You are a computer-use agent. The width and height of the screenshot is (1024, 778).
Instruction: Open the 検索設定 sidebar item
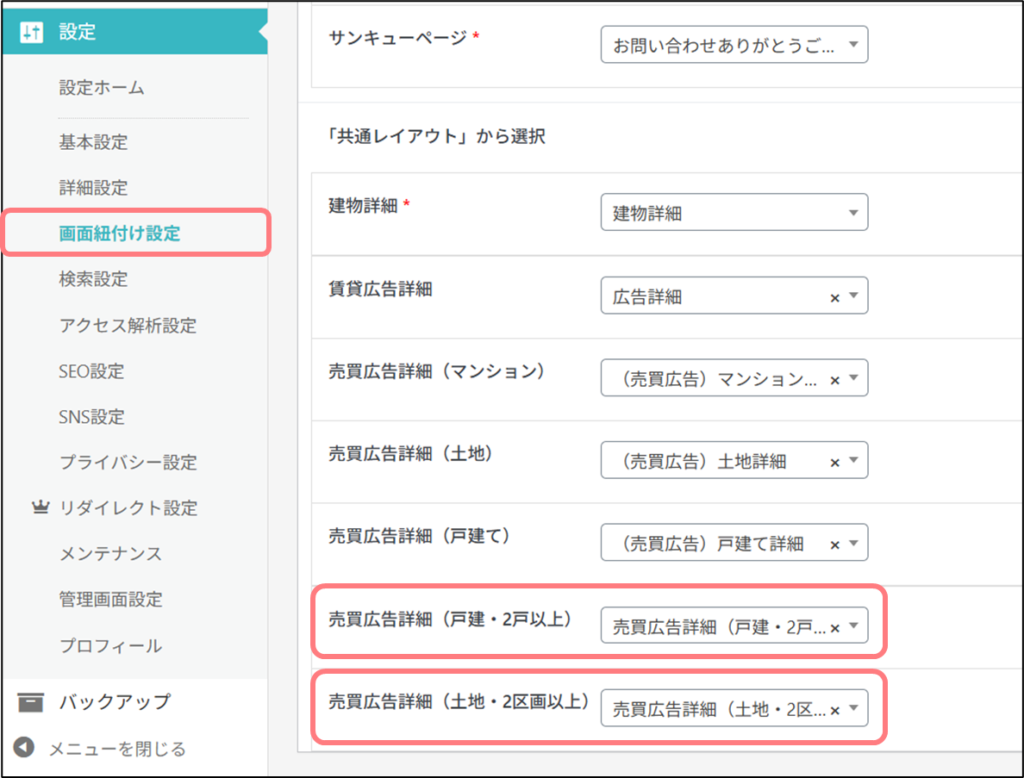93,279
